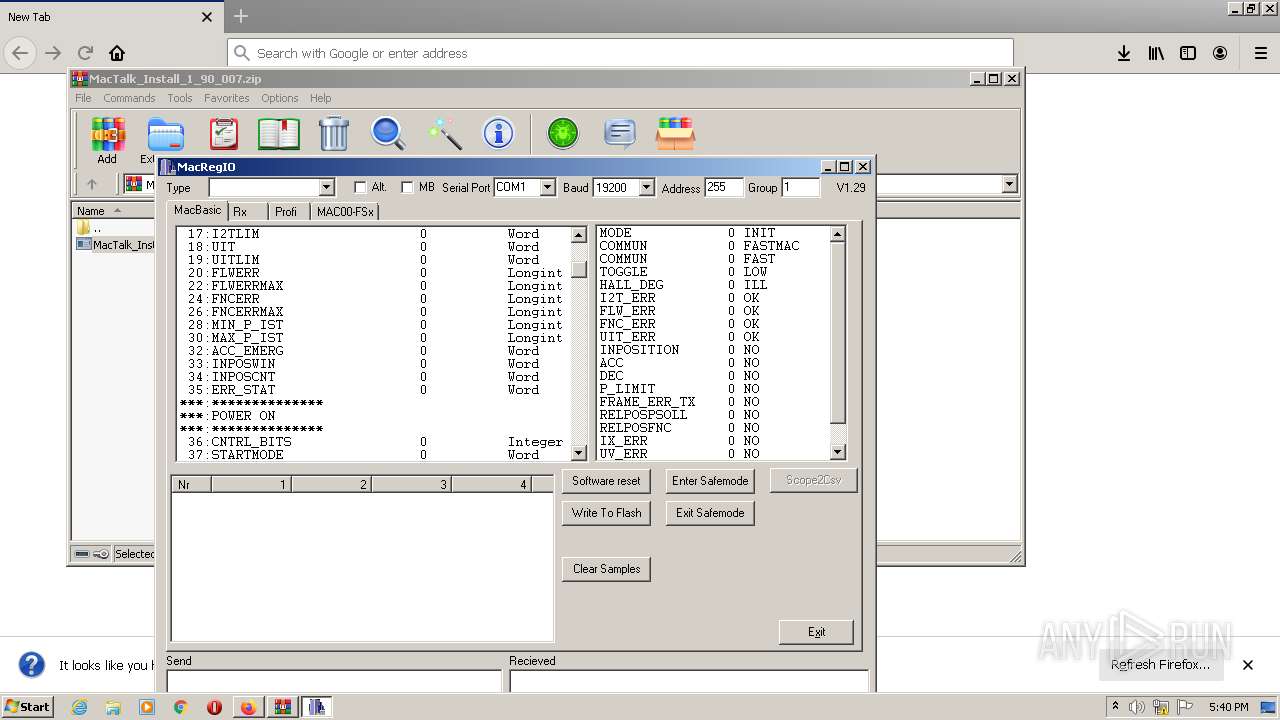Expand the WinRAR address path dropdown arrow

(x=1009, y=184)
